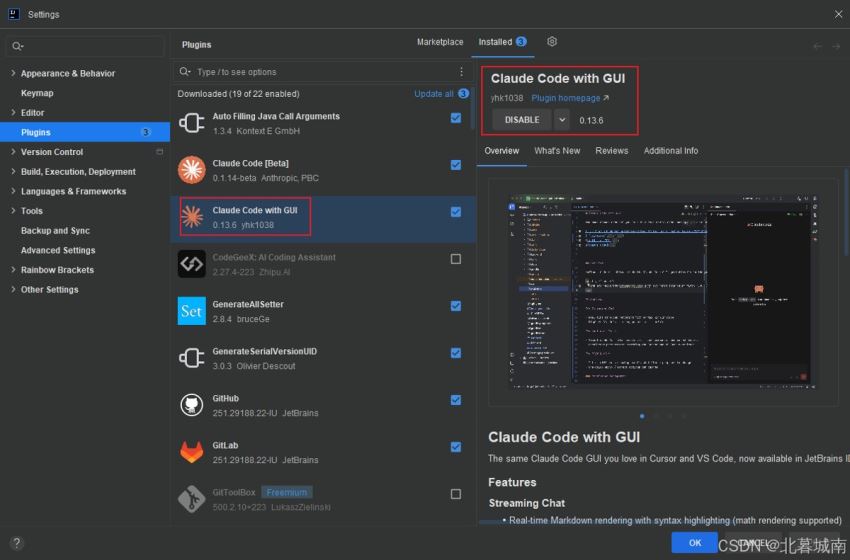Open the Plugin homepage link
Image resolution: width=850 pixels, height=560 pixels.
tap(570, 98)
